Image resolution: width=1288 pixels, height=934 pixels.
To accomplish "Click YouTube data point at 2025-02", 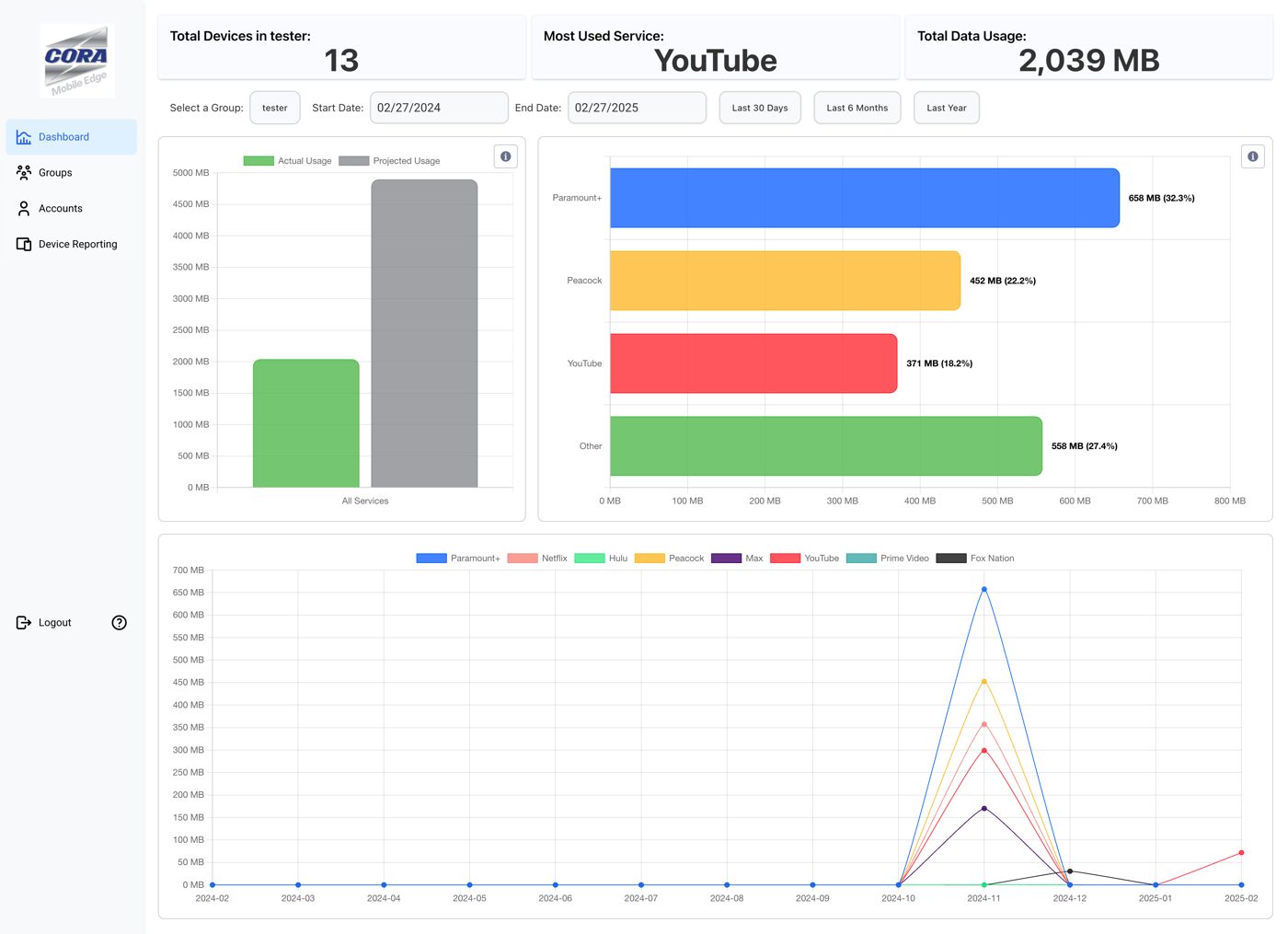I will [x=1241, y=853].
